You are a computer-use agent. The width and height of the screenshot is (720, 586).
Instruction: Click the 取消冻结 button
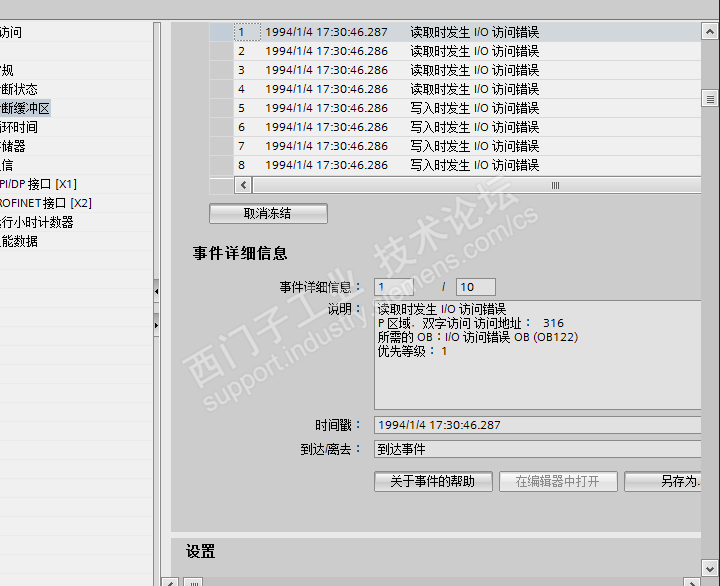268,214
